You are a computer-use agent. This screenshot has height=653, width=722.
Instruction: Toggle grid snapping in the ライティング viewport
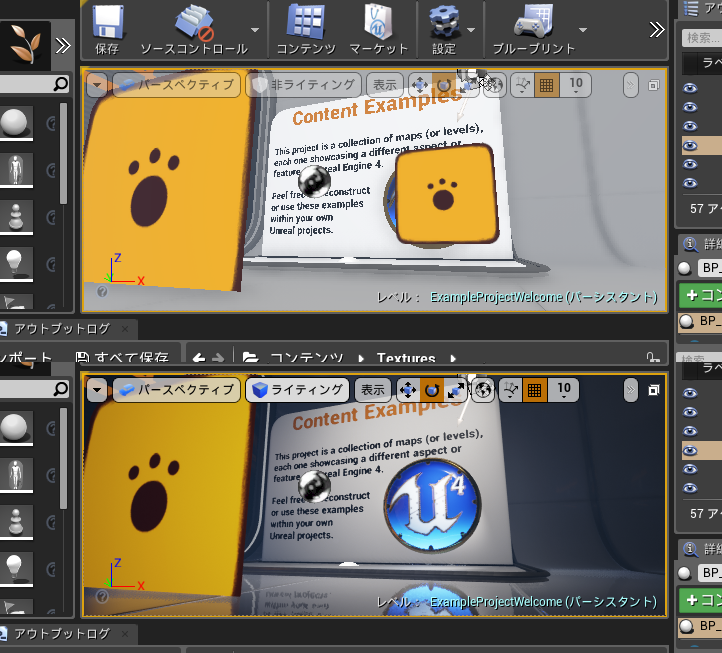point(535,390)
